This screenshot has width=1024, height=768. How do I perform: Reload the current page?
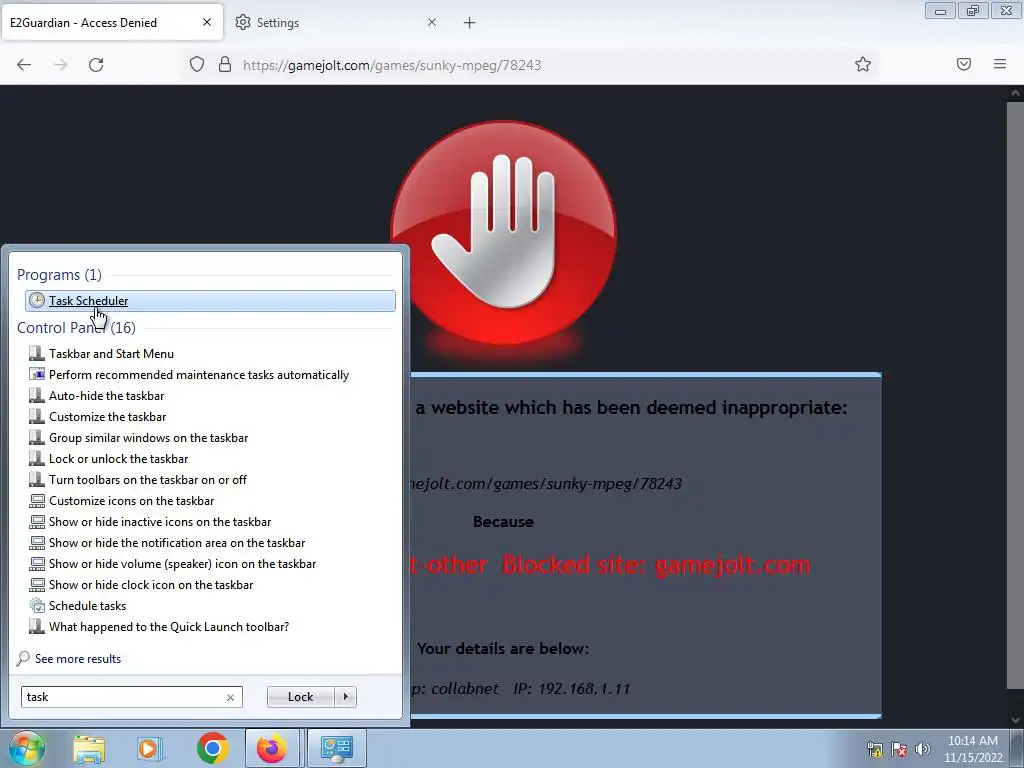[96, 65]
